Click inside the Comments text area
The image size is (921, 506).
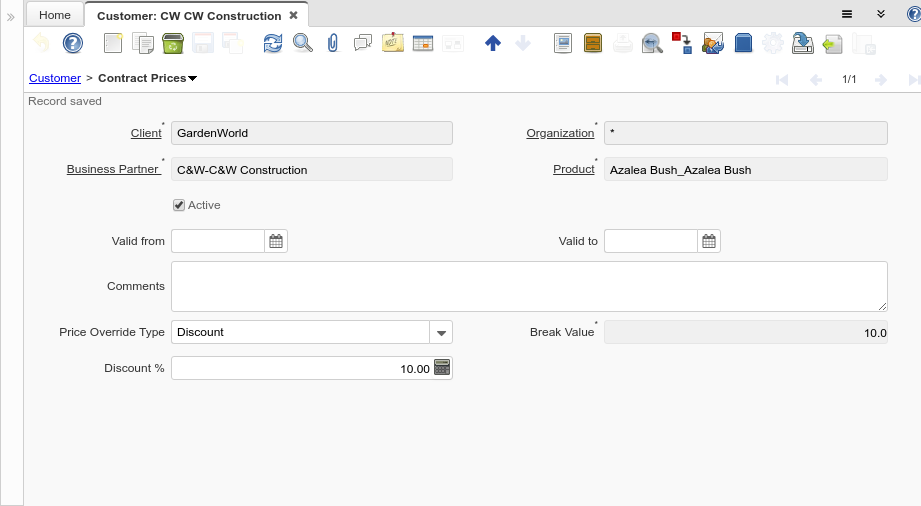pyautogui.click(x=529, y=286)
